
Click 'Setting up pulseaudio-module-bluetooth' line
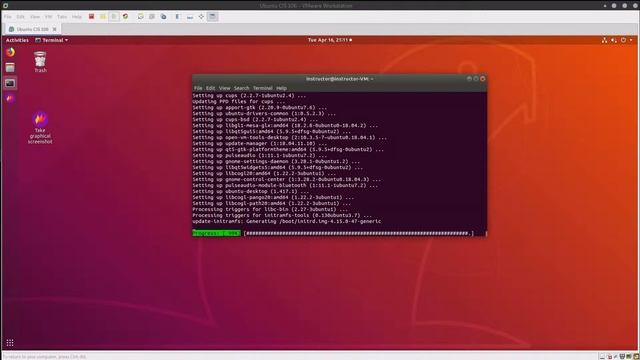pos(285,185)
